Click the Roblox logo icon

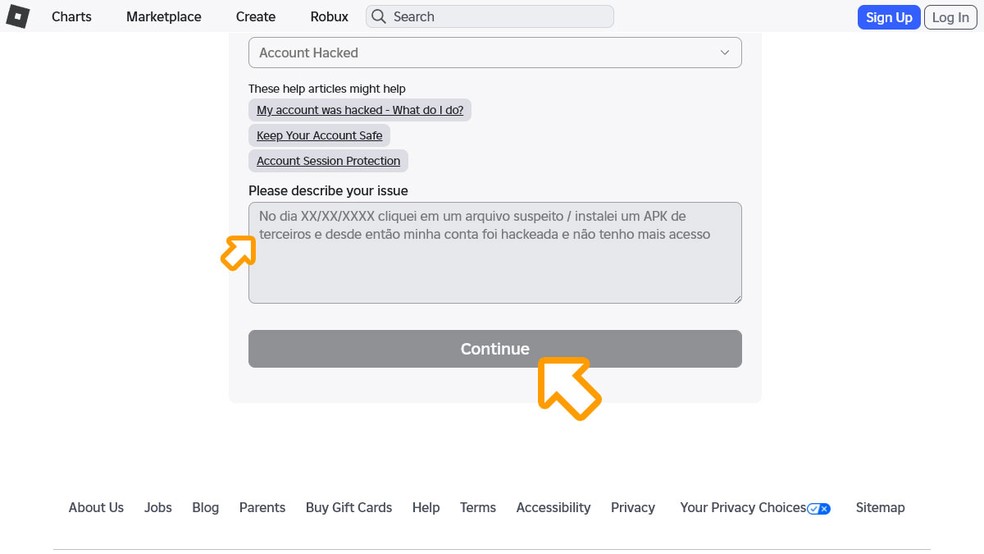tap(18, 16)
